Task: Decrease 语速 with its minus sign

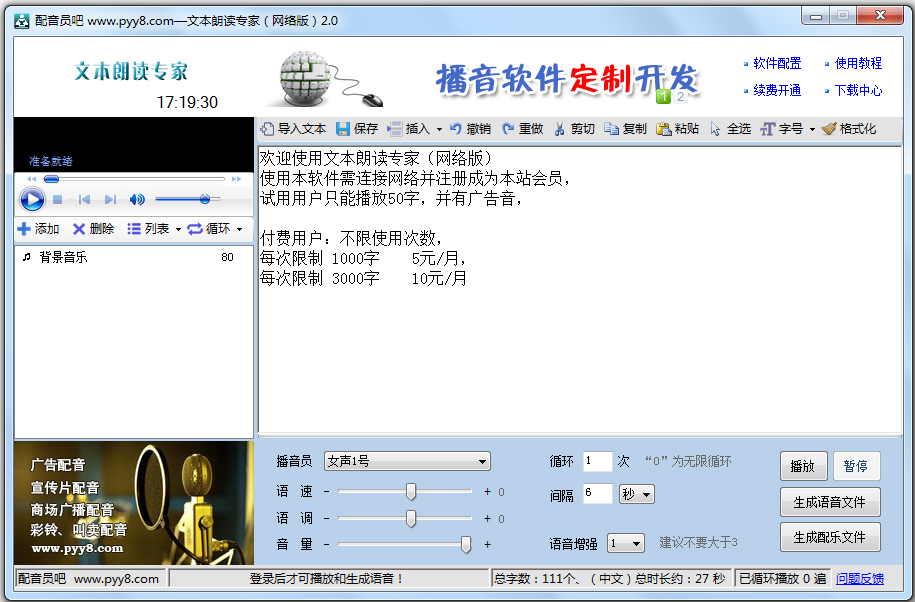Action: 326,492
